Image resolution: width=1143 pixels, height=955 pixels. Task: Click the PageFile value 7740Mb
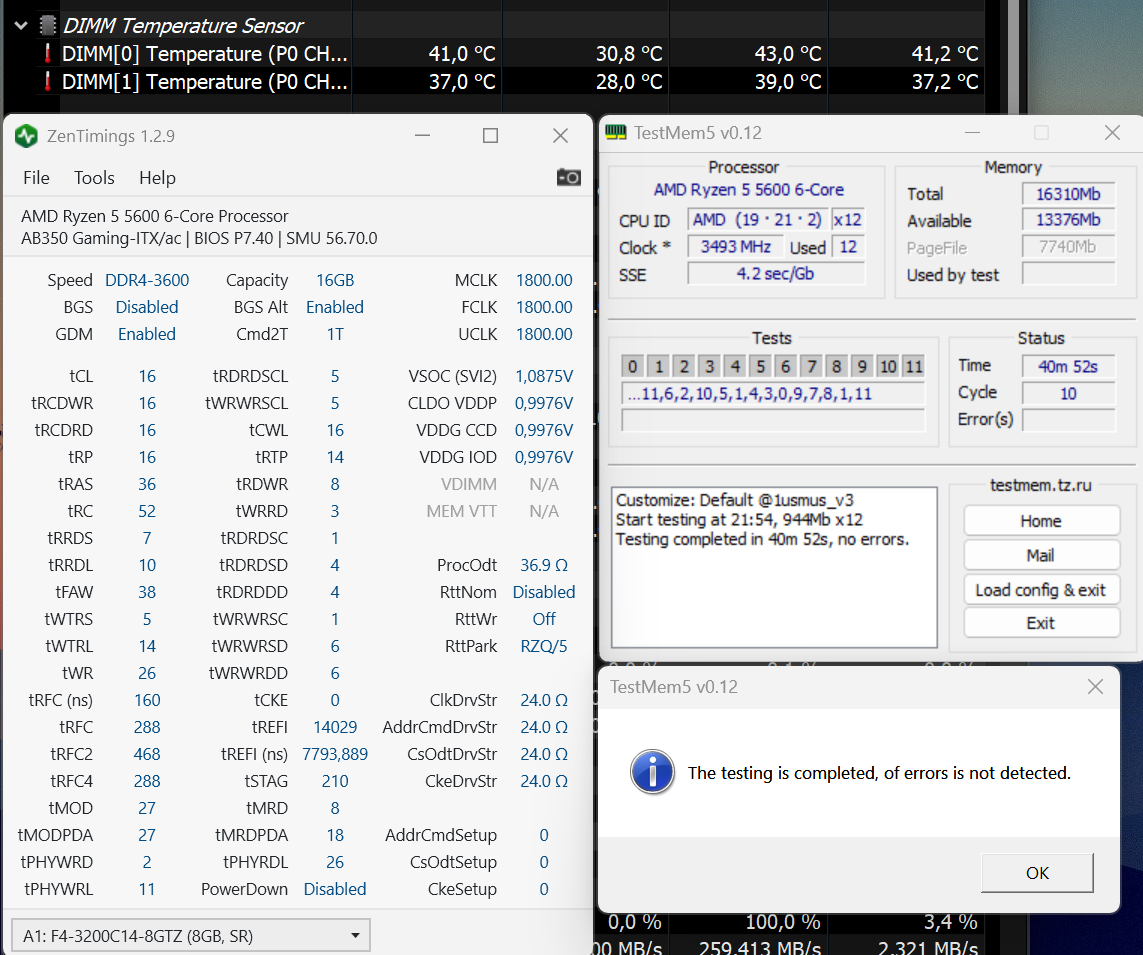(1069, 247)
